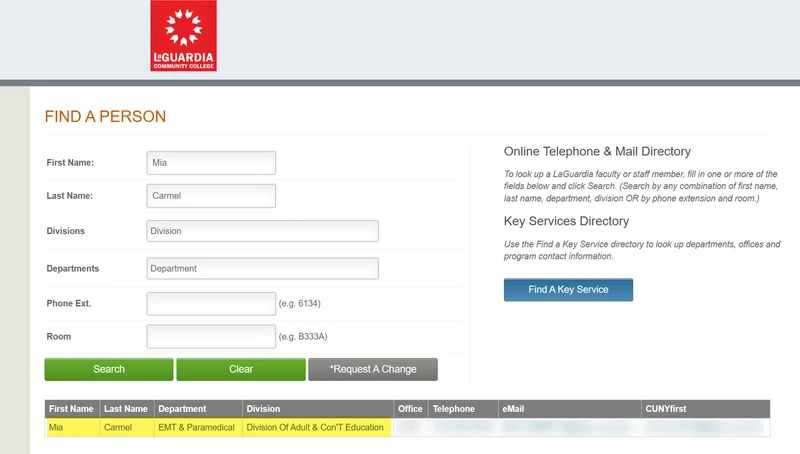Click the Phone Ext. input field
800x454 pixels.
(211, 304)
